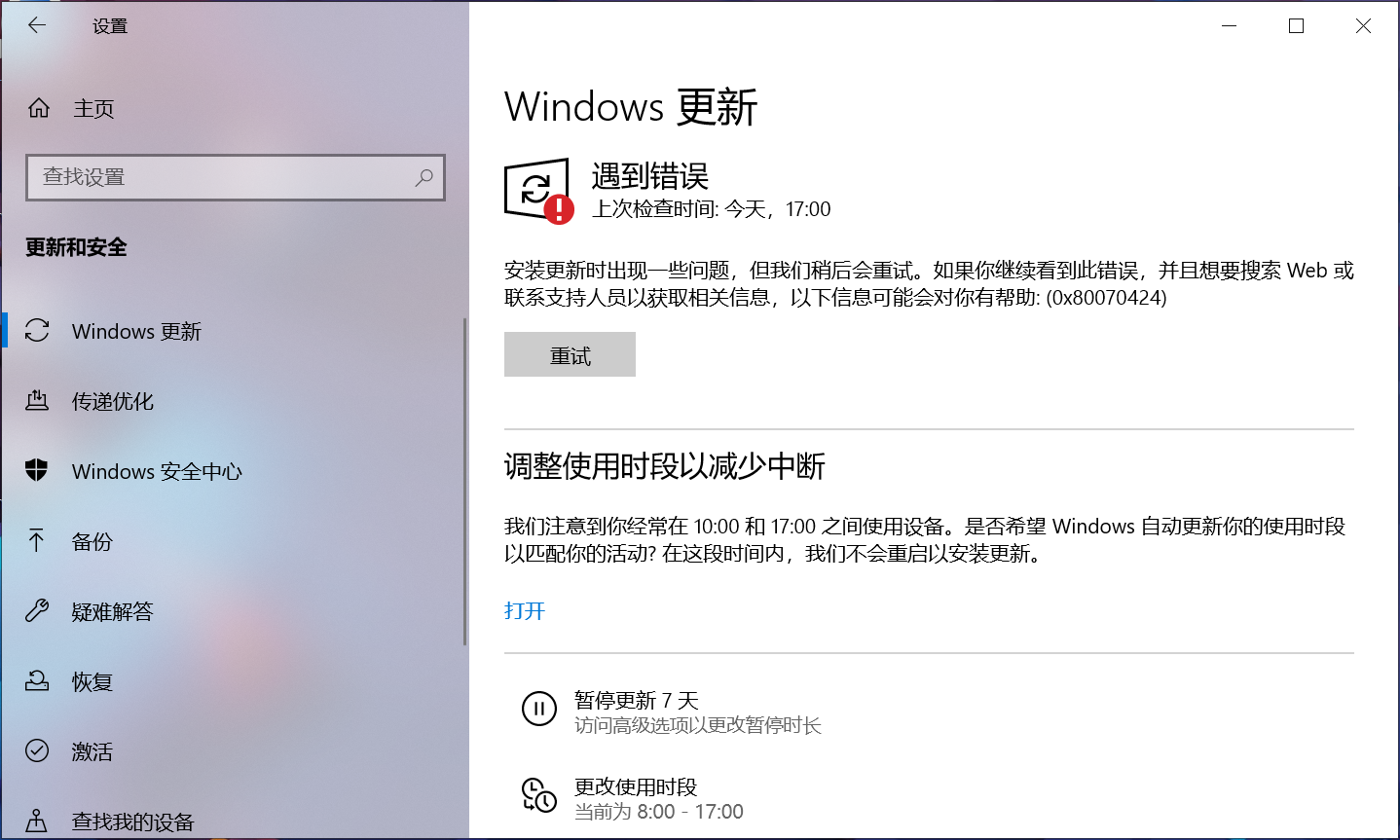Screen dimensions: 1400x840
Task: Click the 暂停更新 7 天 pause icon
Action: click(x=538, y=709)
